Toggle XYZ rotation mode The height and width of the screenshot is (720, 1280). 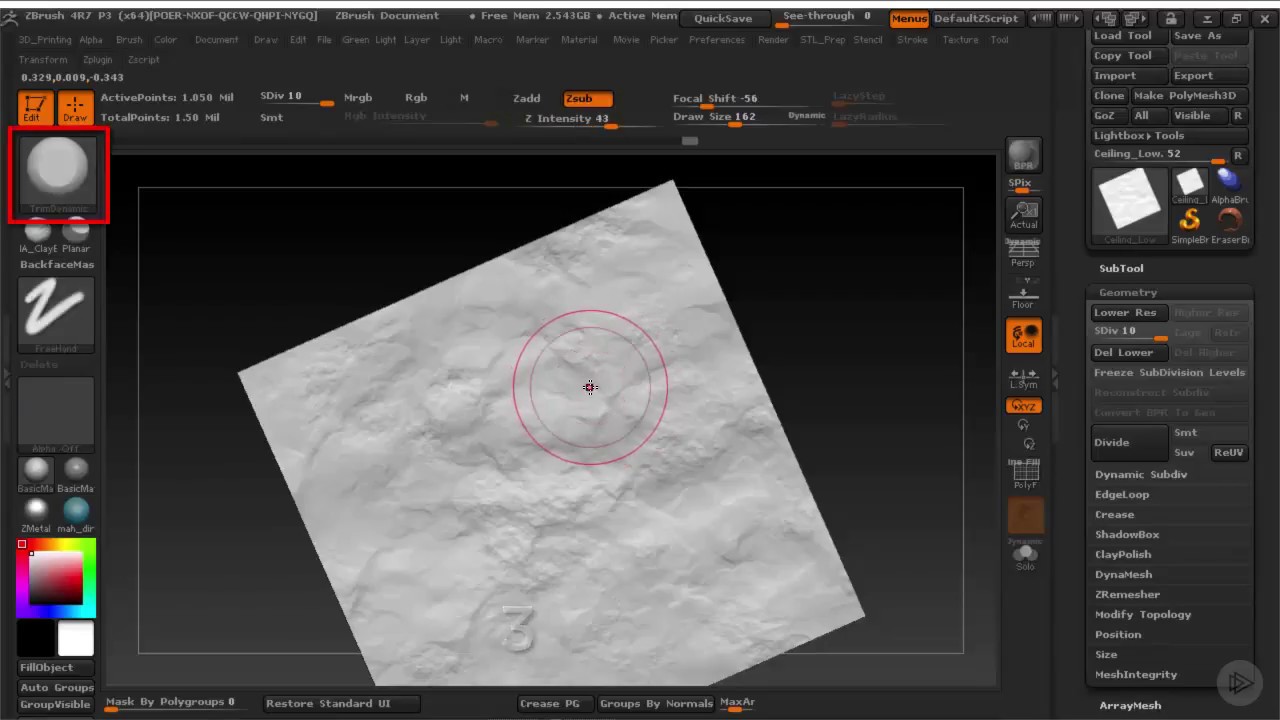1024,406
